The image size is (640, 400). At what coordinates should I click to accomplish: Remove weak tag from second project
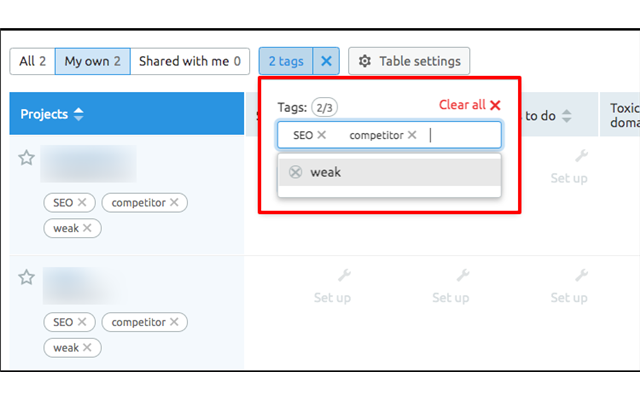click(87, 348)
